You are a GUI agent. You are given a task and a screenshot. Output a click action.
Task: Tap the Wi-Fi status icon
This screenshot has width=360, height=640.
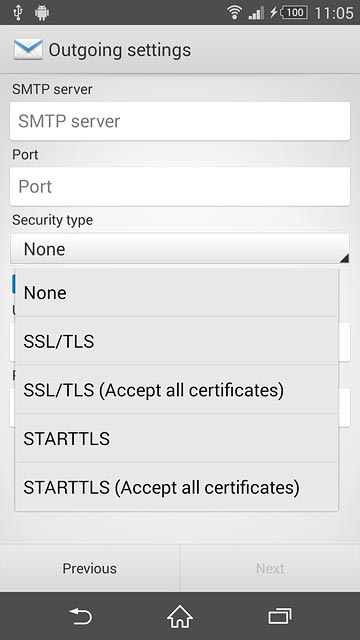[235, 13]
